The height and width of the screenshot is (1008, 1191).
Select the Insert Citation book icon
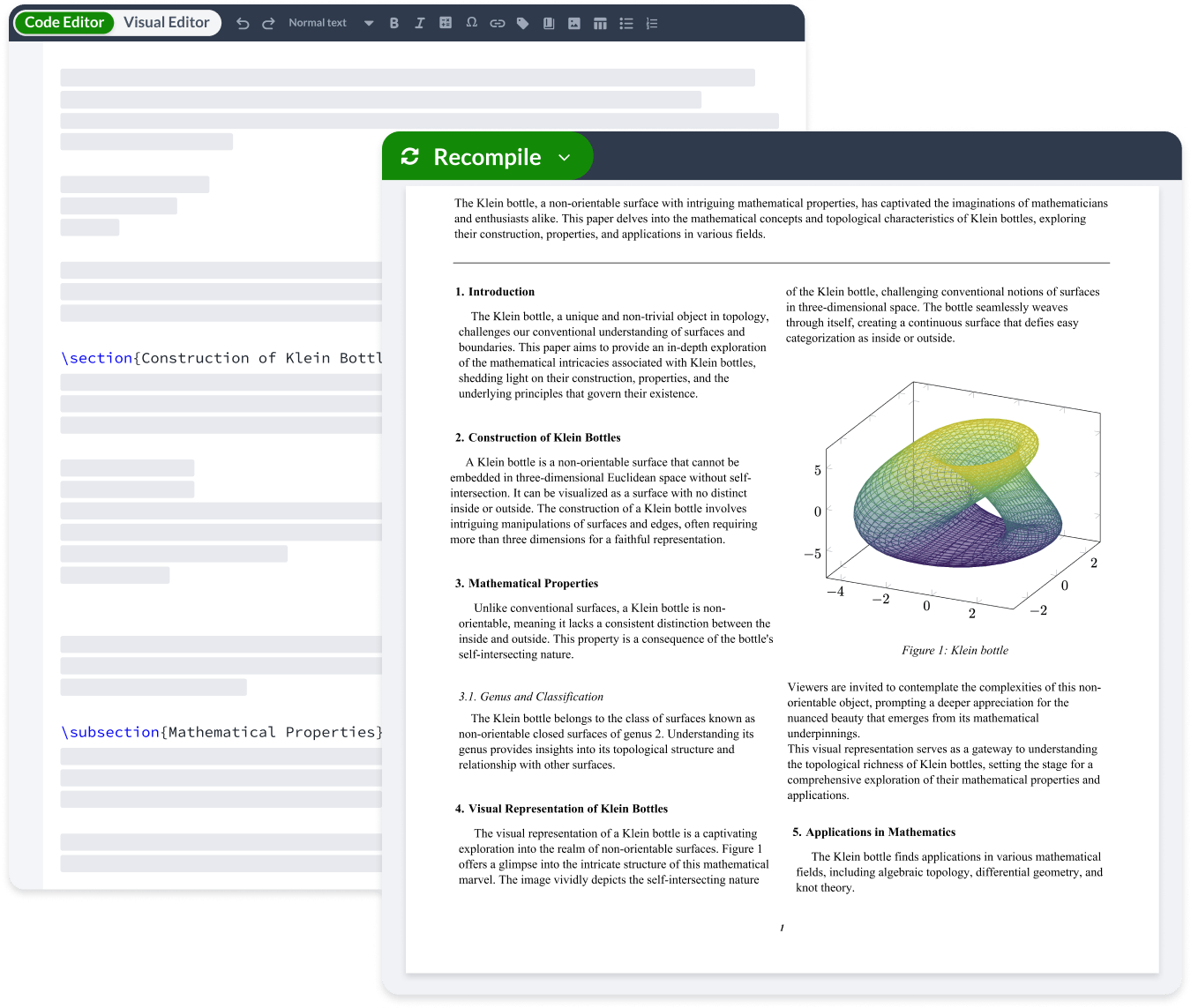coord(548,23)
